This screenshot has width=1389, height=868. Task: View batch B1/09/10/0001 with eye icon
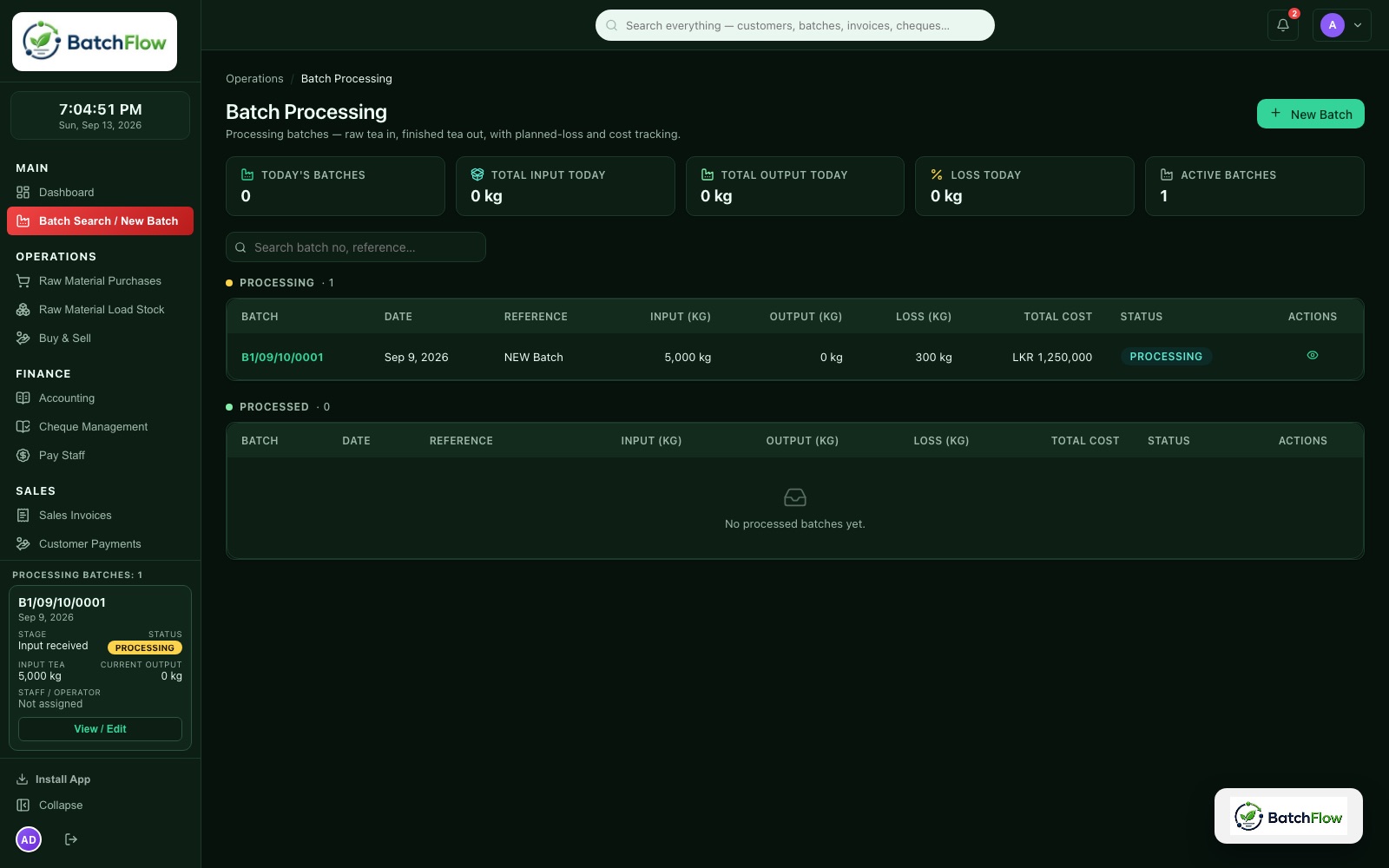1312,355
